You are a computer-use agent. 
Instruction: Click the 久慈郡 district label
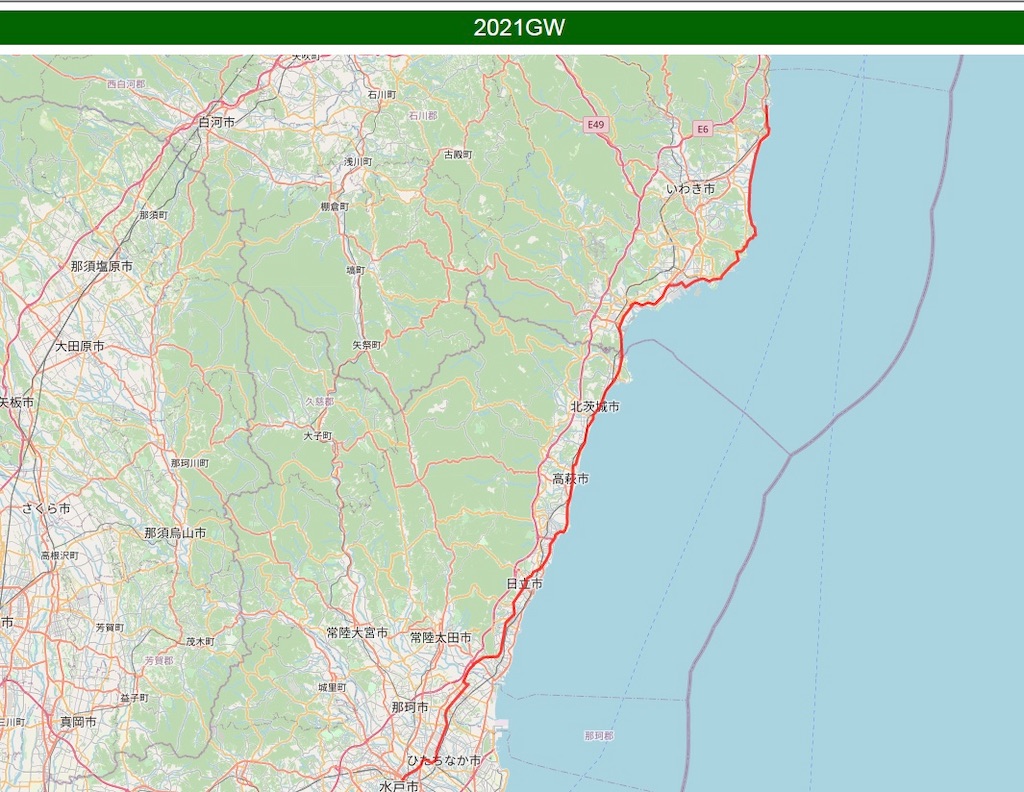coord(319,402)
